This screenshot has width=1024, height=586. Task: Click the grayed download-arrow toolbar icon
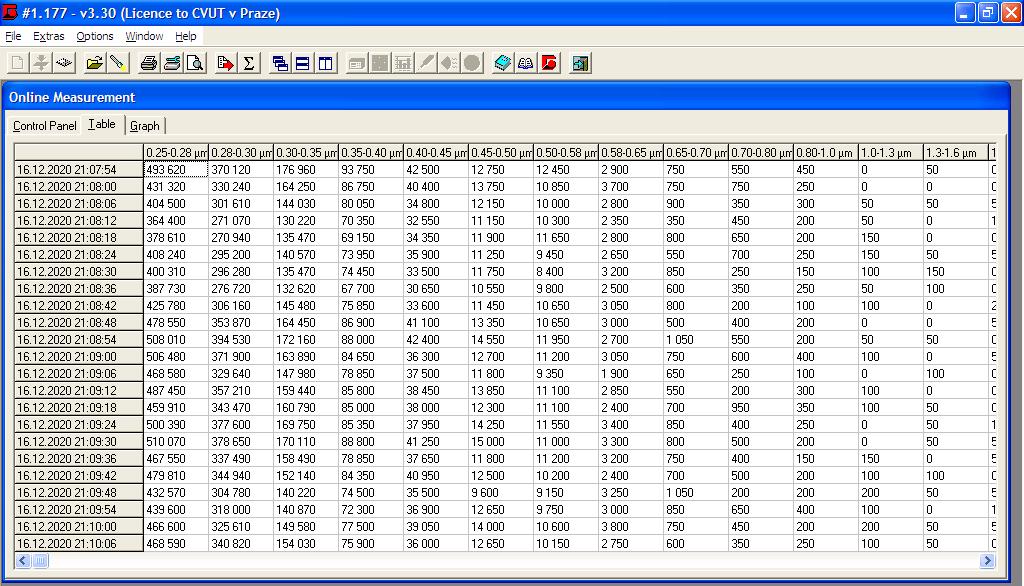tap(41, 63)
